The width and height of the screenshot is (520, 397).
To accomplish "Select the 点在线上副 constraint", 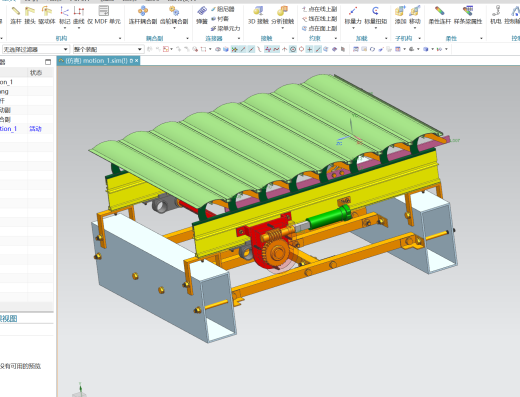I will (x=319, y=9).
